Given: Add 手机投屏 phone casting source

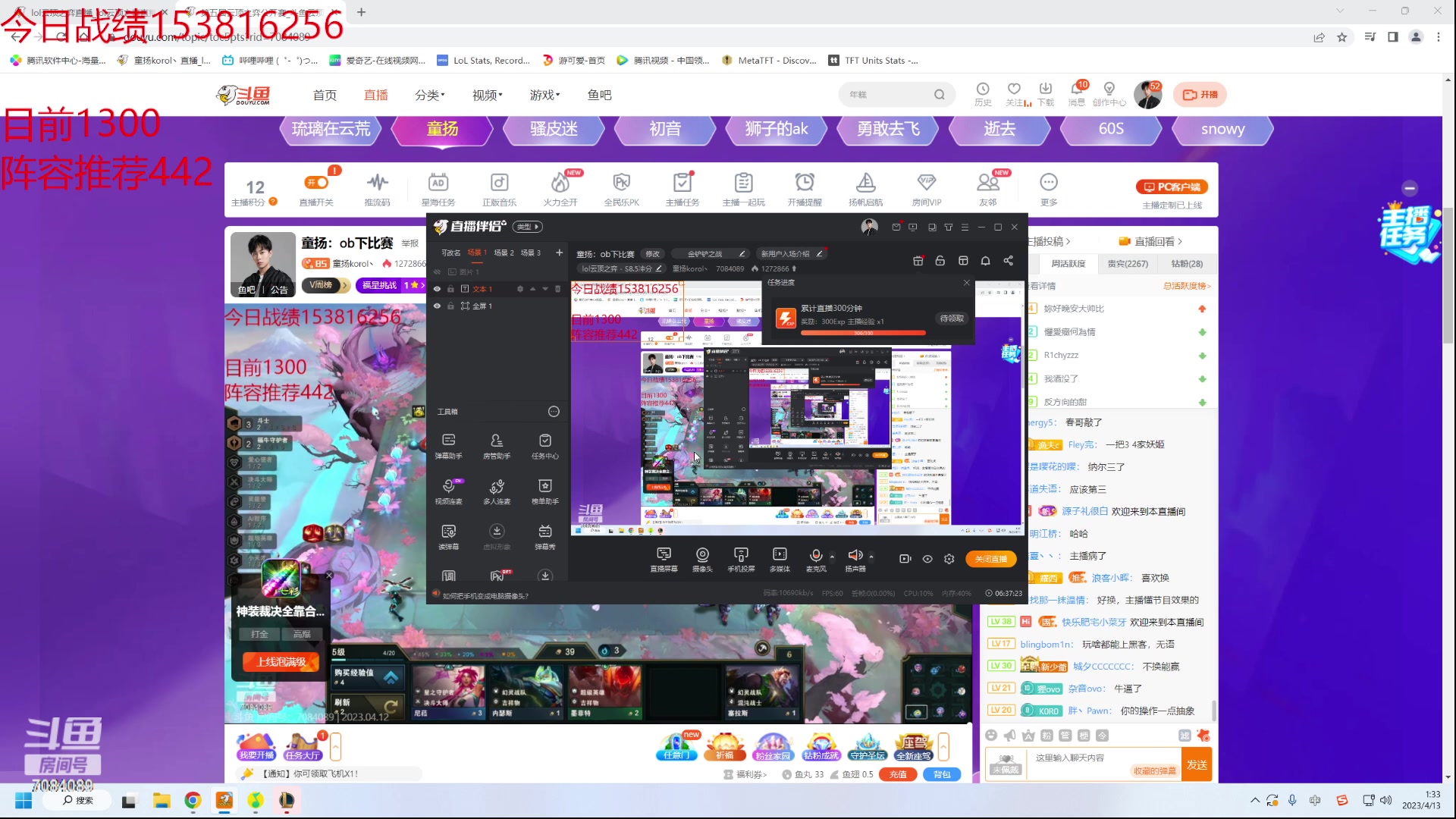Looking at the screenshot, I should point(741,560).
